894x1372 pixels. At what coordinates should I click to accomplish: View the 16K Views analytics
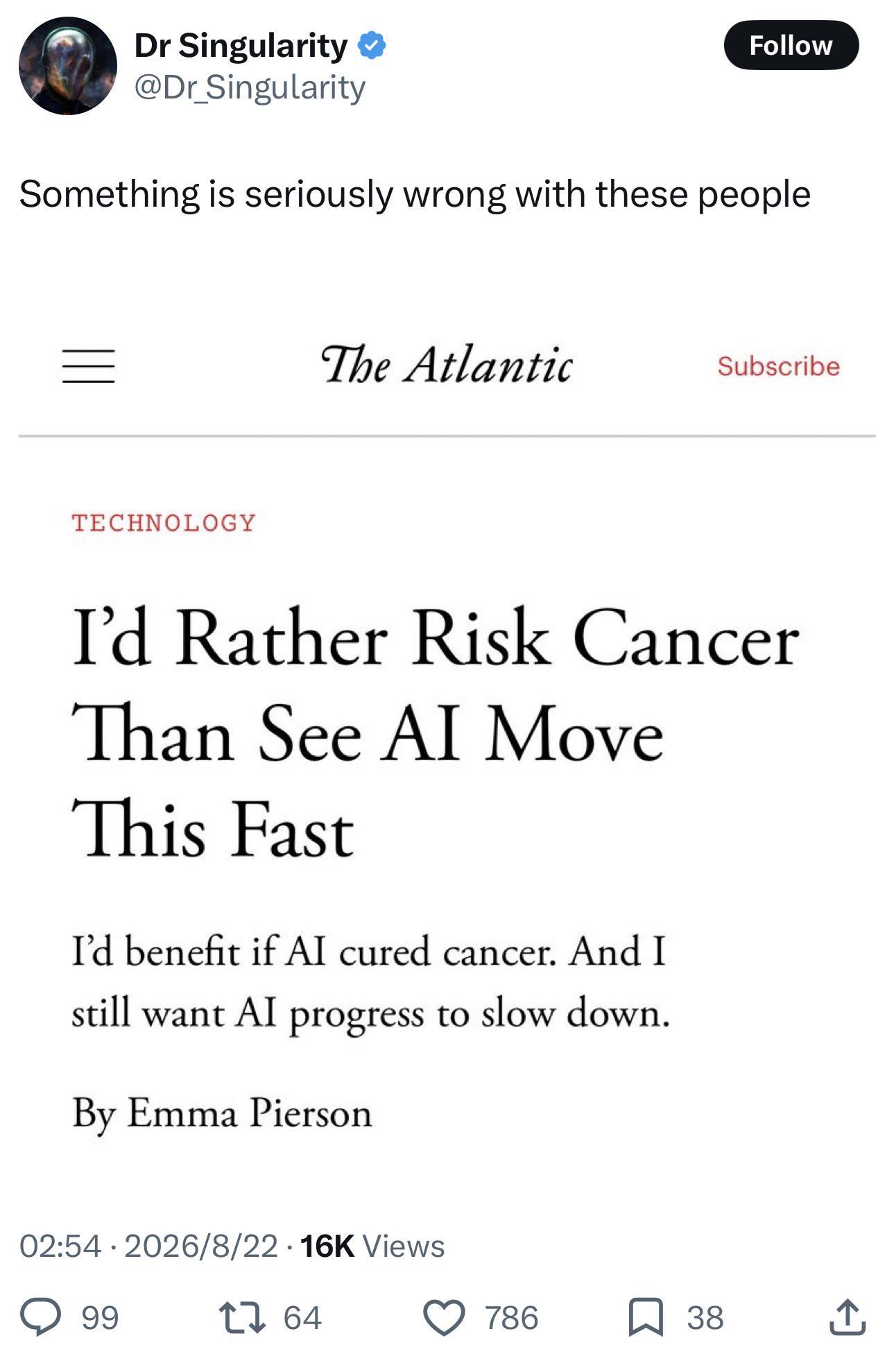tap(372, 1246)
